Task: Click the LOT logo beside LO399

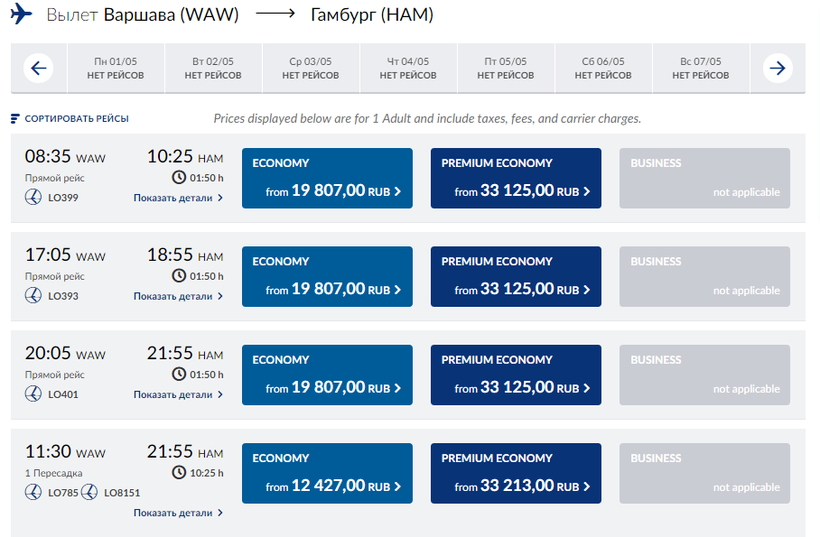Action: [x=33, y=198]
